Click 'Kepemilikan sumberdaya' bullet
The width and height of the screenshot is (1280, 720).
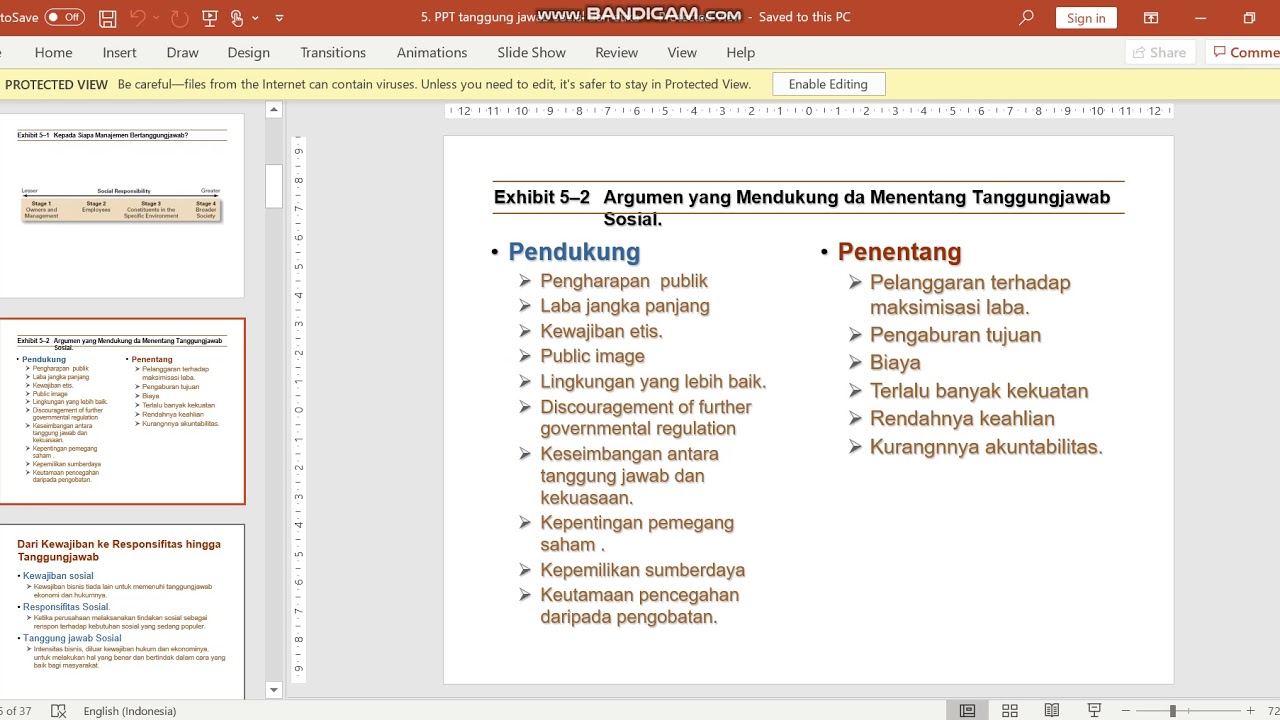pyautogui.click(x=642, y=570)
